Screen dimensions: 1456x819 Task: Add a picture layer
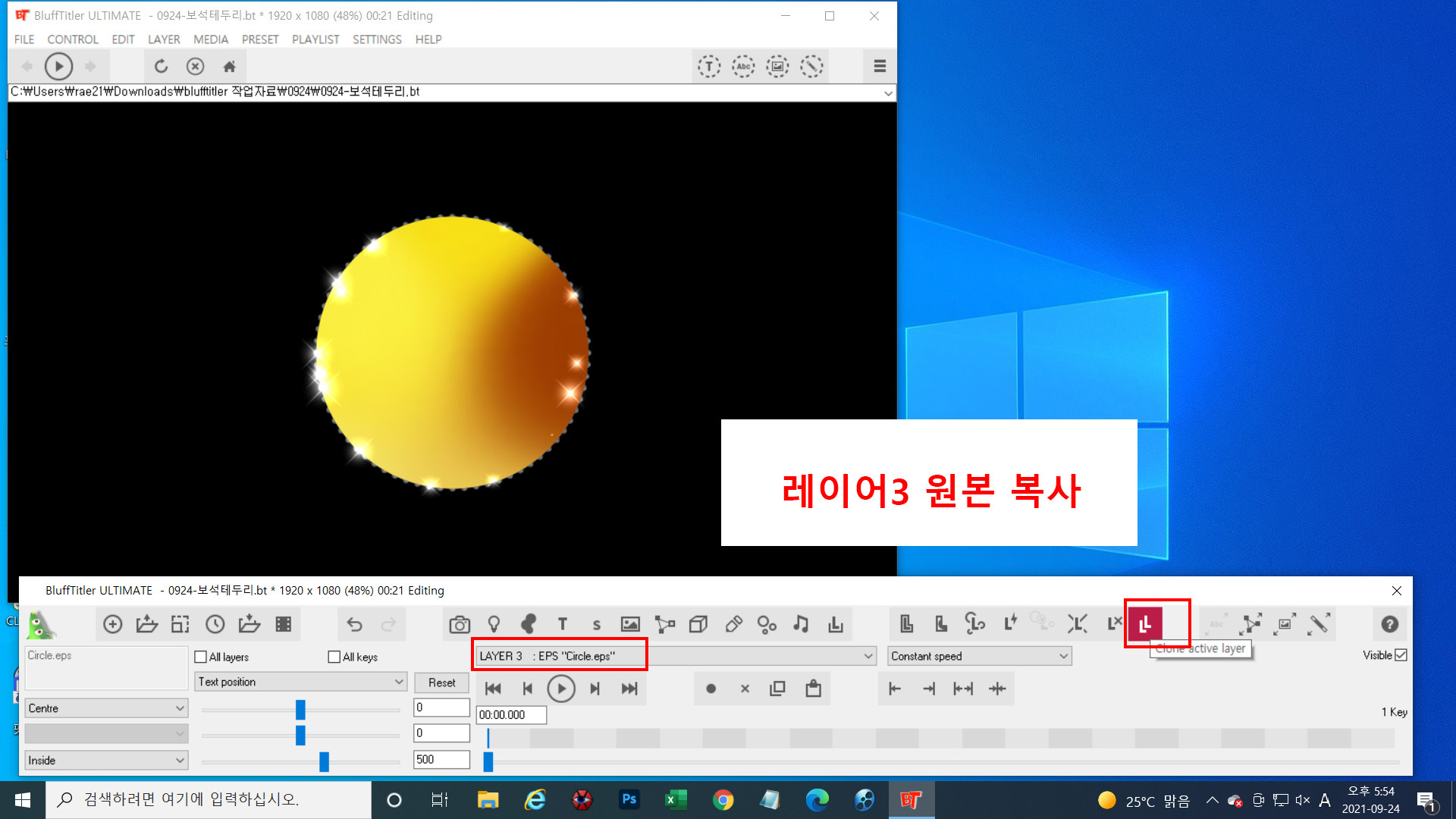tap(630, 624)
